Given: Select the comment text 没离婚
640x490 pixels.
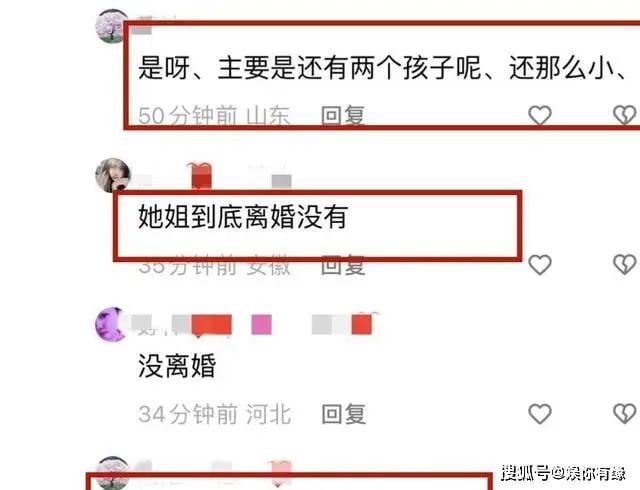Looking at the screenshot, I should click(177, 365).
